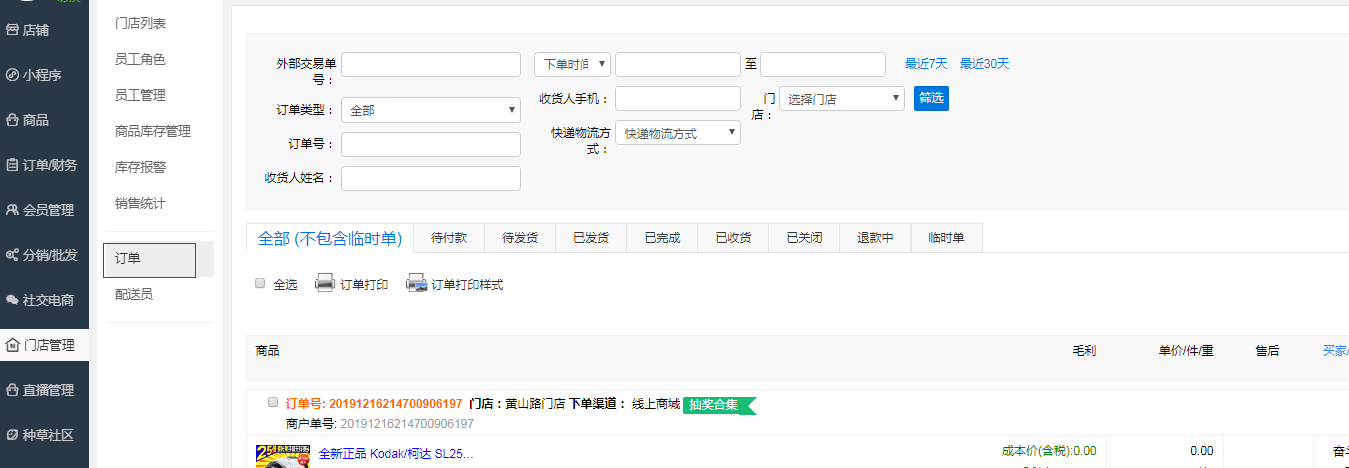Open the 临时单 tab
Viewport: 1349px width, 468px height.
(x=946, y=238)
